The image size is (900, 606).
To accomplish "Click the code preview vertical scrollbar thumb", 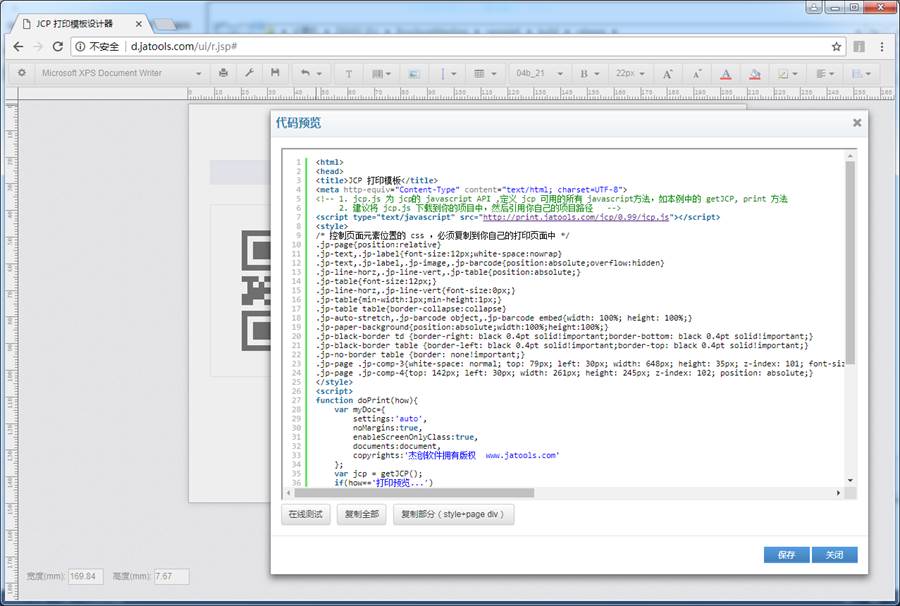I will click(x=850, y=262).
